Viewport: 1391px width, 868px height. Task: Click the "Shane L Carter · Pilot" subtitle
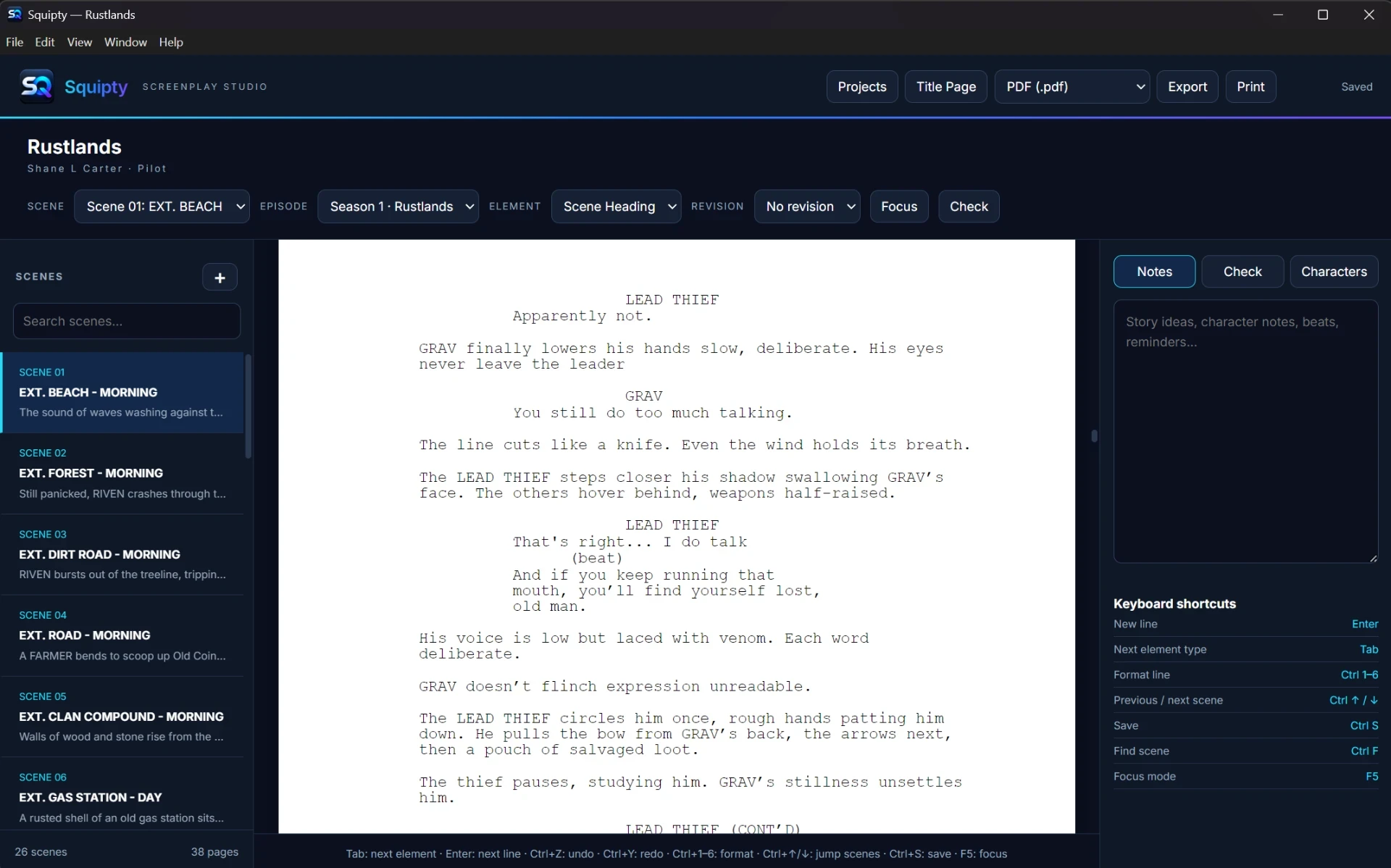[97, 169]
